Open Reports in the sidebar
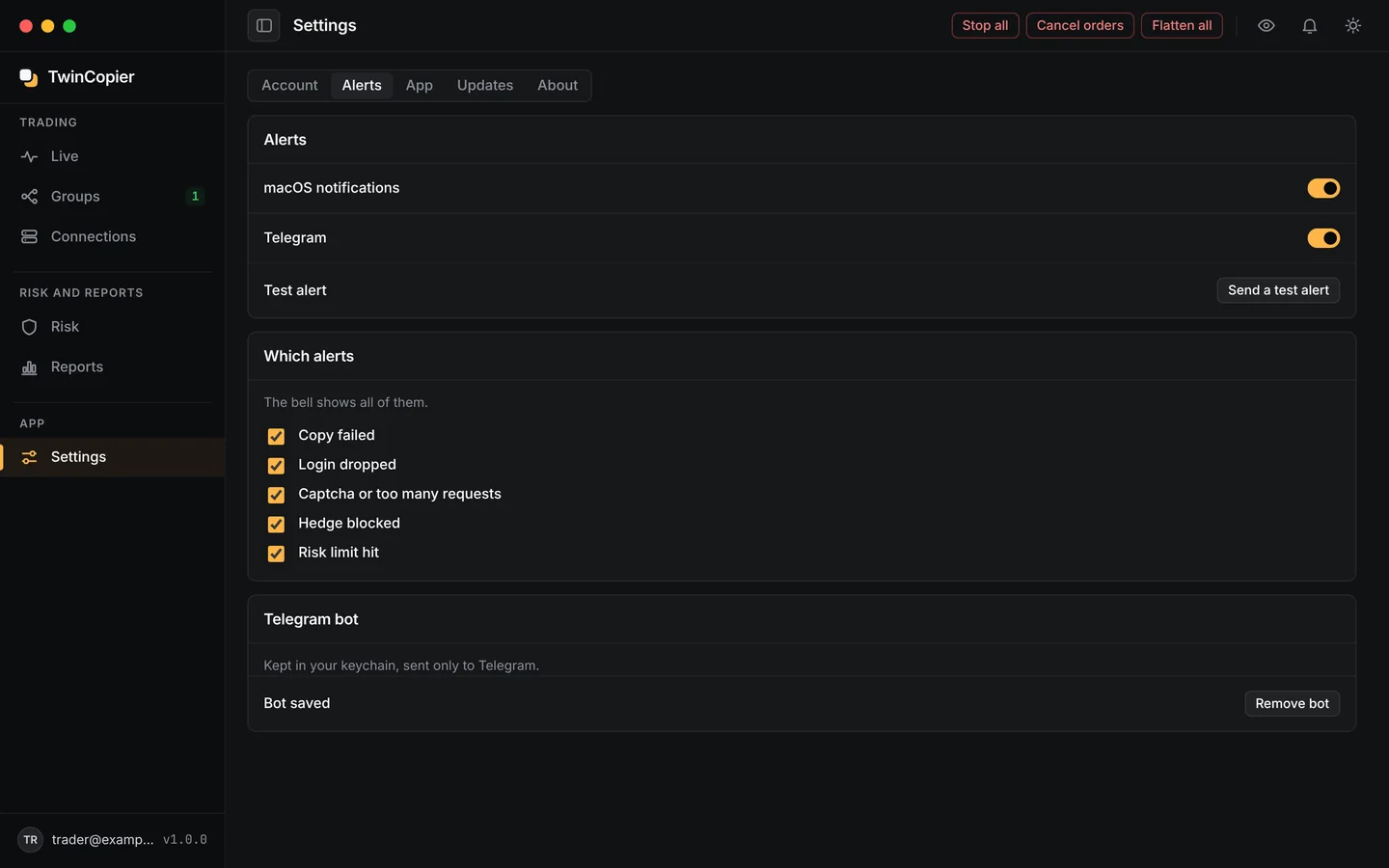Viewport: 1389px width, 868px height. pyautogui.click(x=112, y=367)
